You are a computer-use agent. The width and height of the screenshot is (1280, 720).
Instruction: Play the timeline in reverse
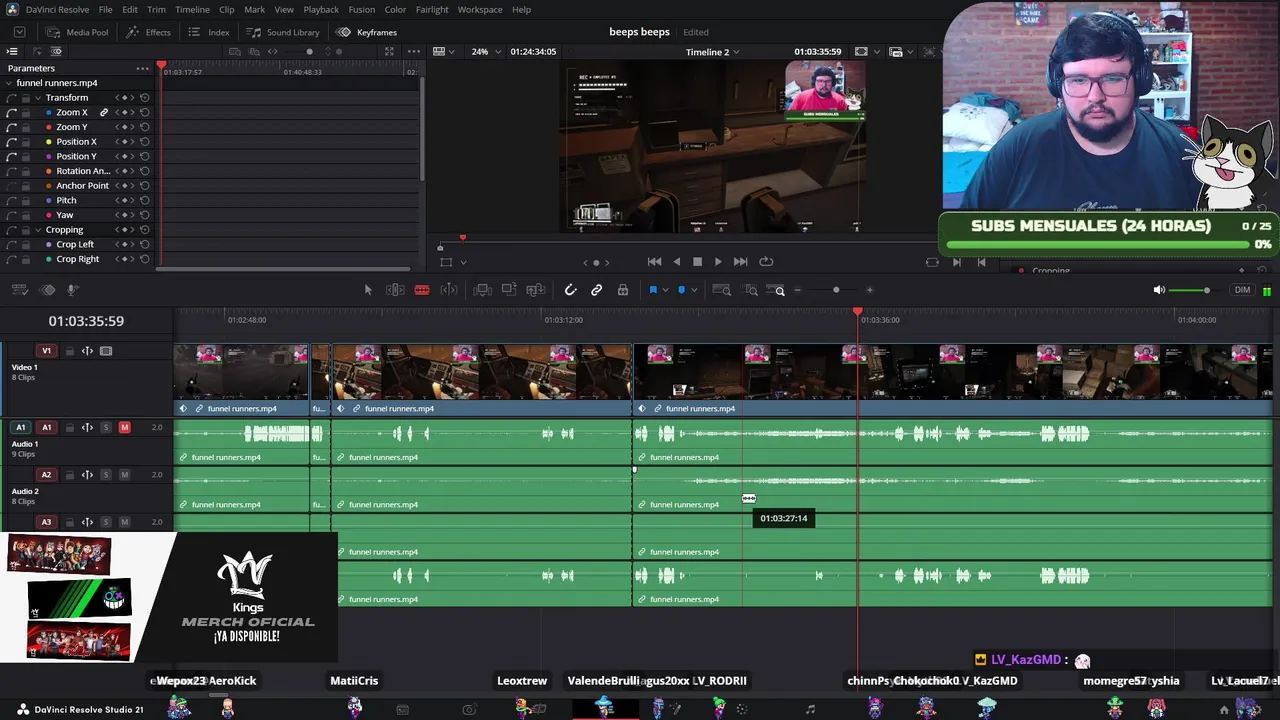[676, 262]
